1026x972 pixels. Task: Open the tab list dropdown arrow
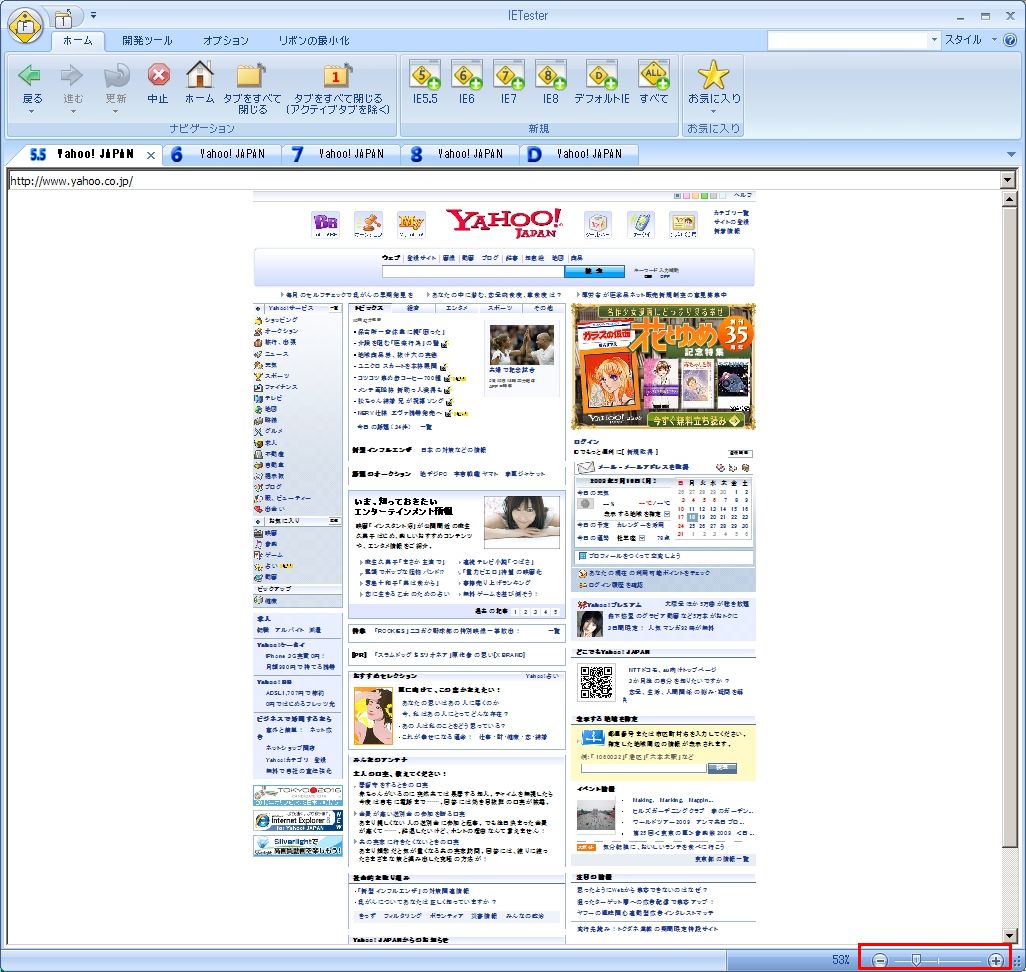point(1011,154)
